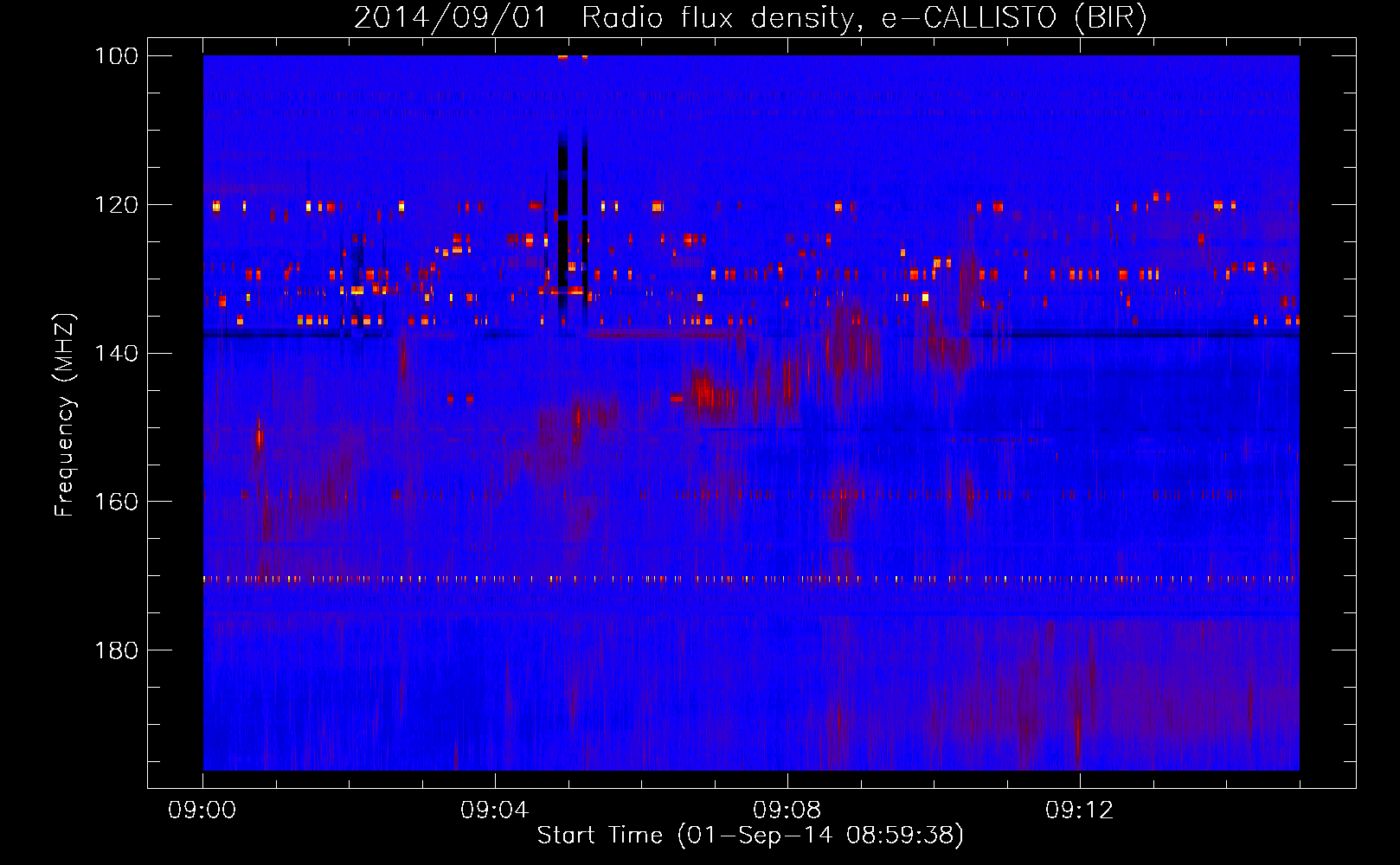
Task: Click the 100 frequency tick label
Action: point(116,56)
